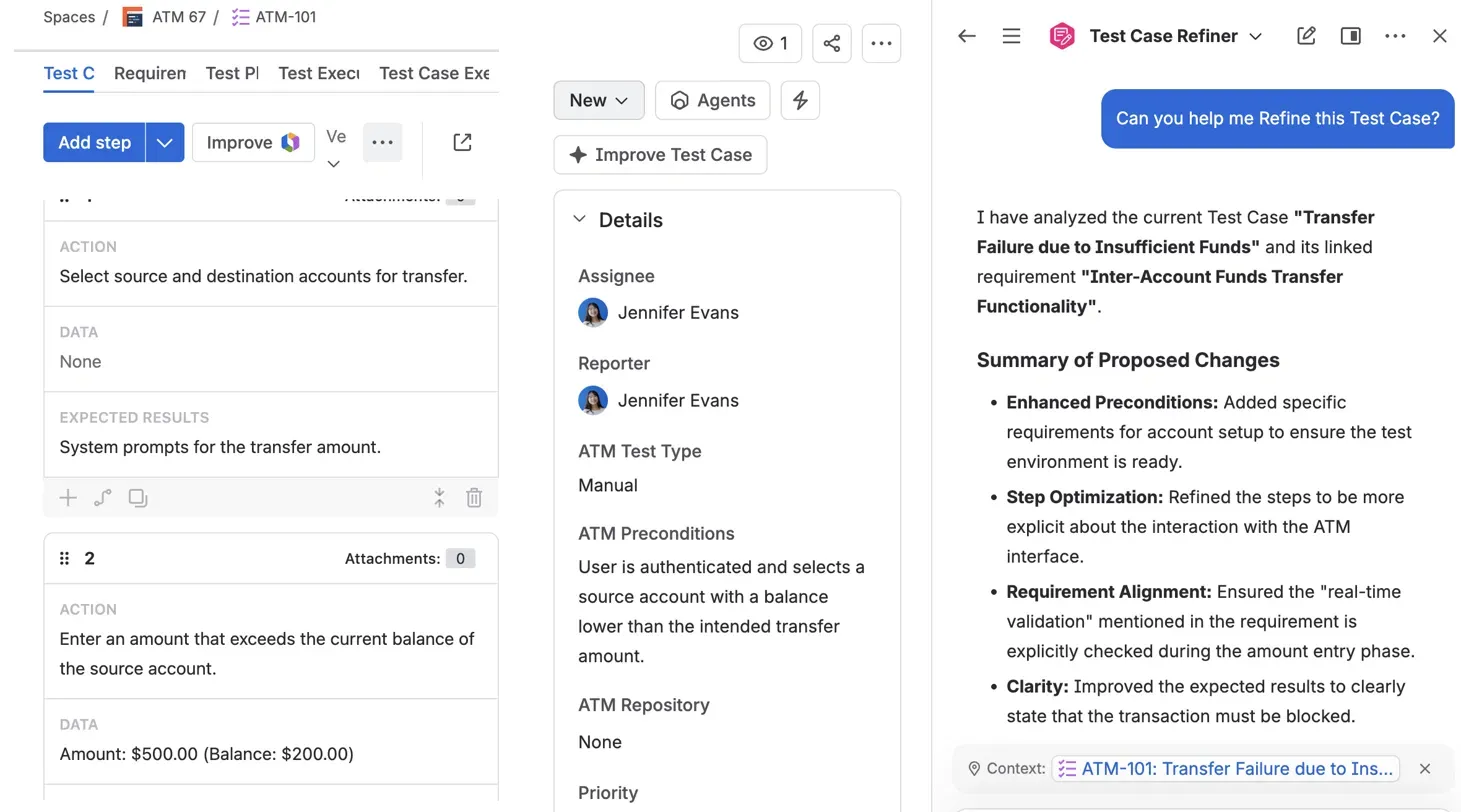
Task: Click the Improve Test Case button
Action: tap(660, 155)
